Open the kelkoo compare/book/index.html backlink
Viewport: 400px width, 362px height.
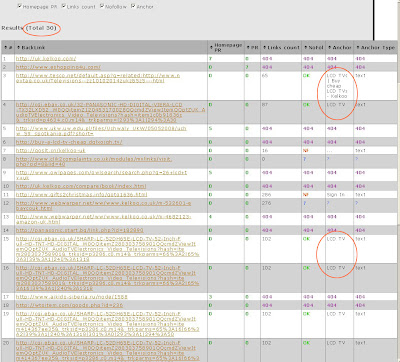pos(81,186)
